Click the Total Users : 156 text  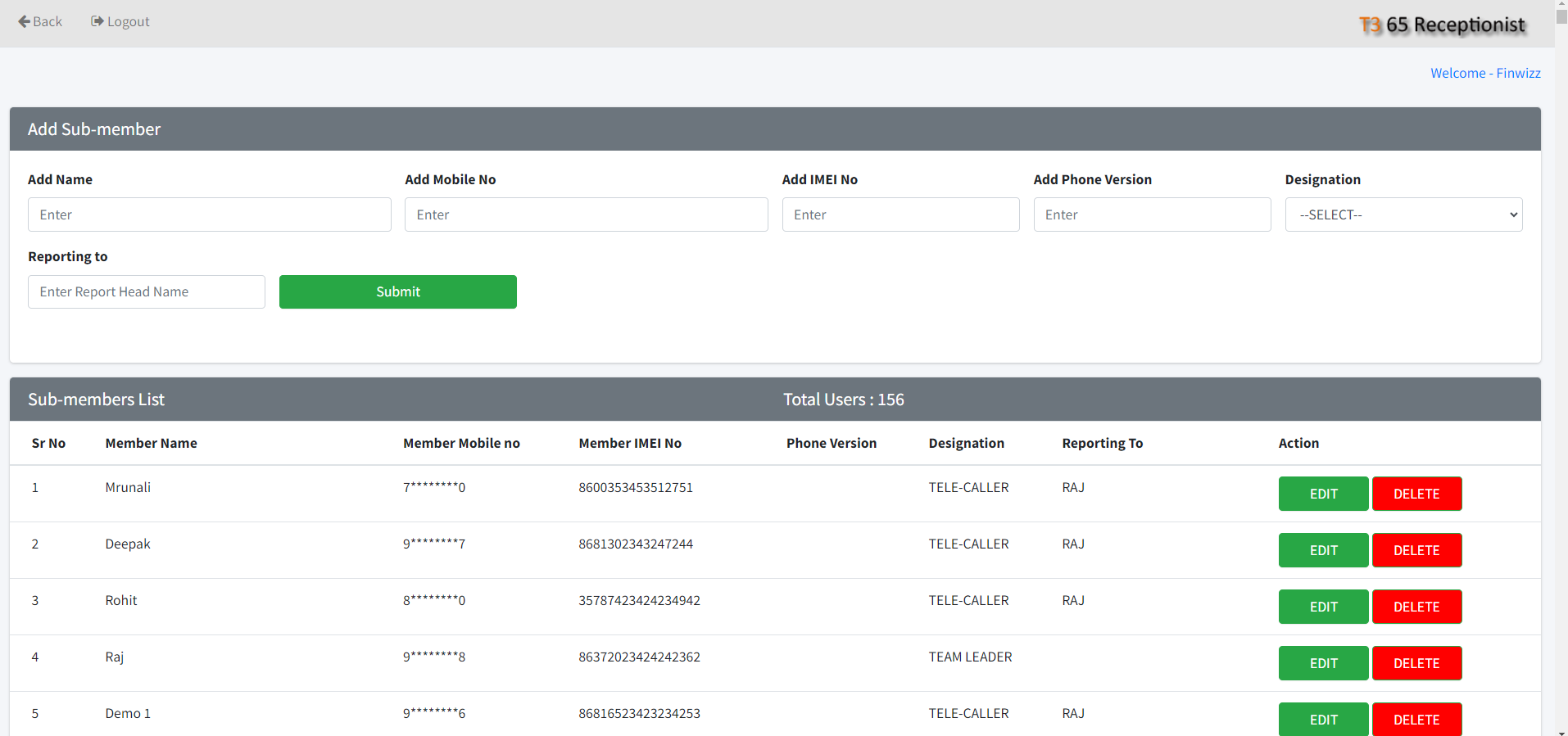pos(844,400)
